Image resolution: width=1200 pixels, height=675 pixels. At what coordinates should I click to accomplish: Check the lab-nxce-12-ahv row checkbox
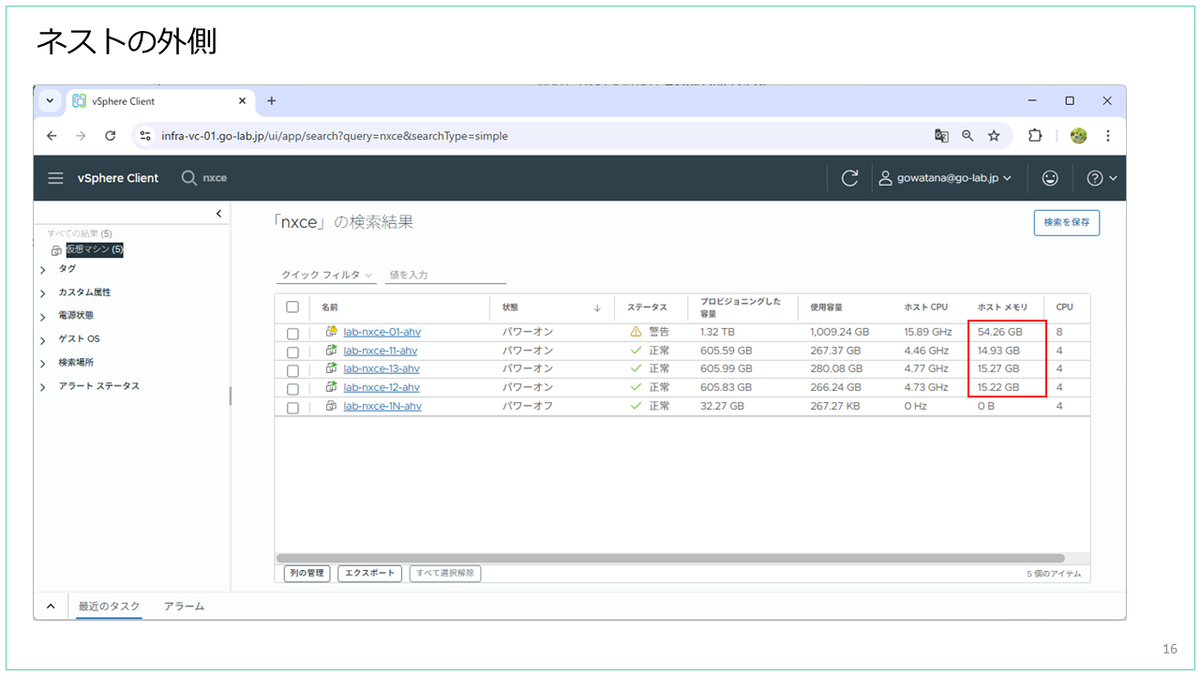click(292, 388)
